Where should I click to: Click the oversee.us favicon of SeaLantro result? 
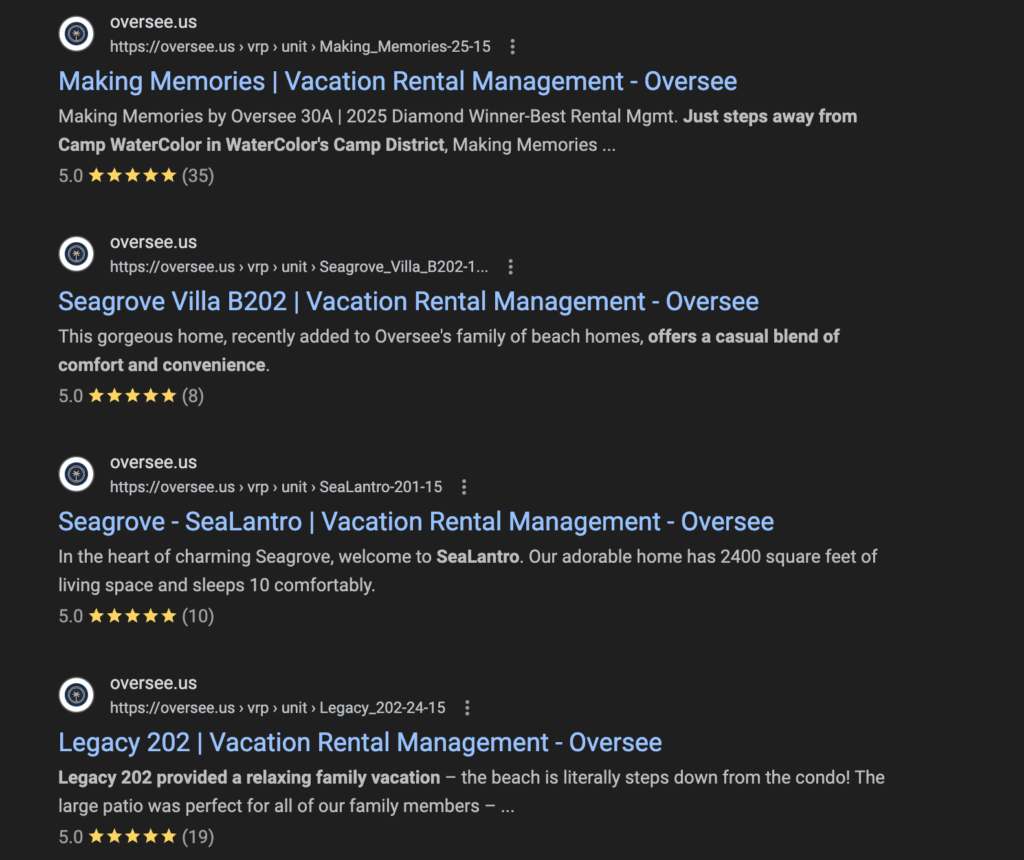tap(76, 473)
